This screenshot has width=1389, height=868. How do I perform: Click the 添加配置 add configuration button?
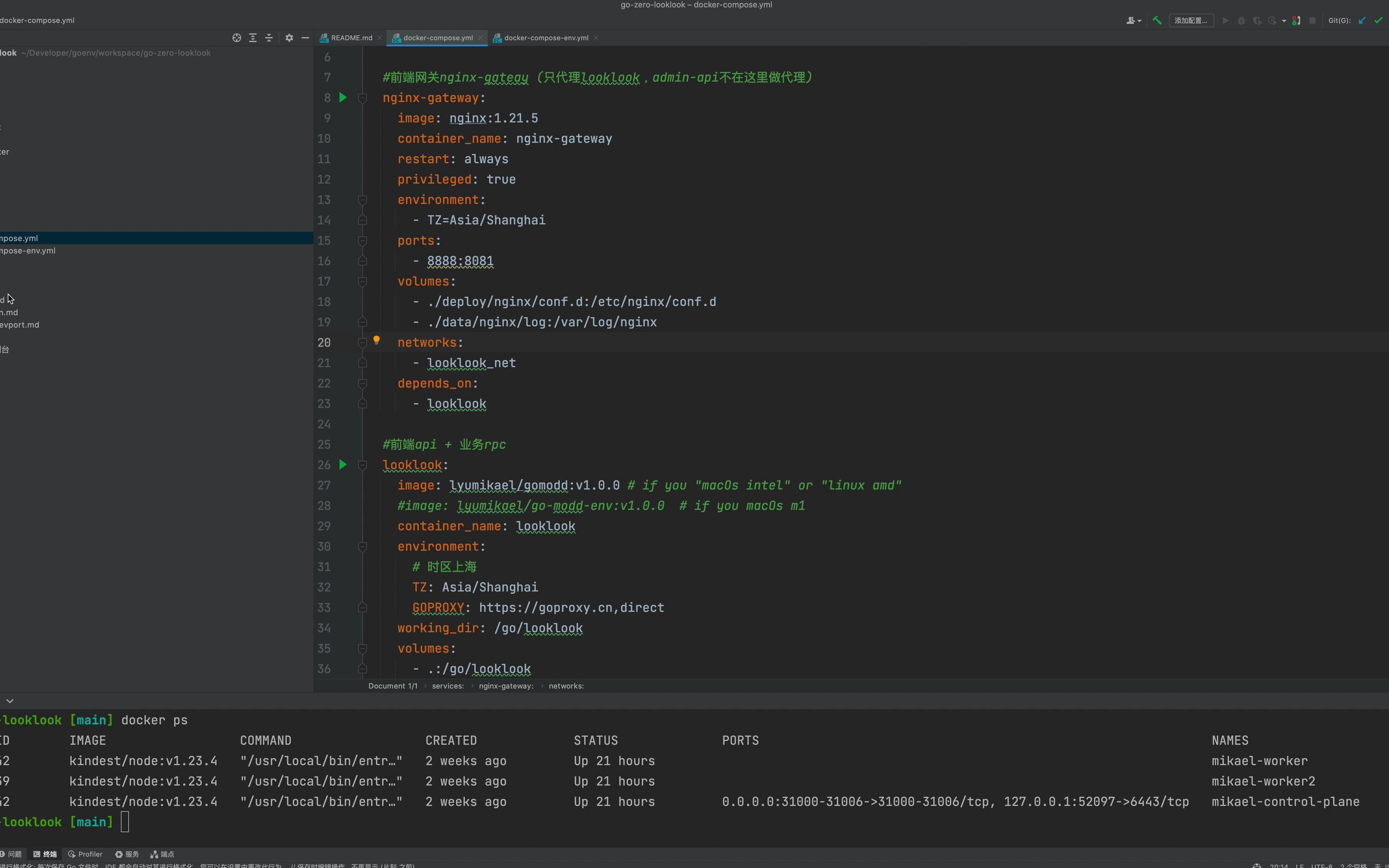coord(1191,21)
